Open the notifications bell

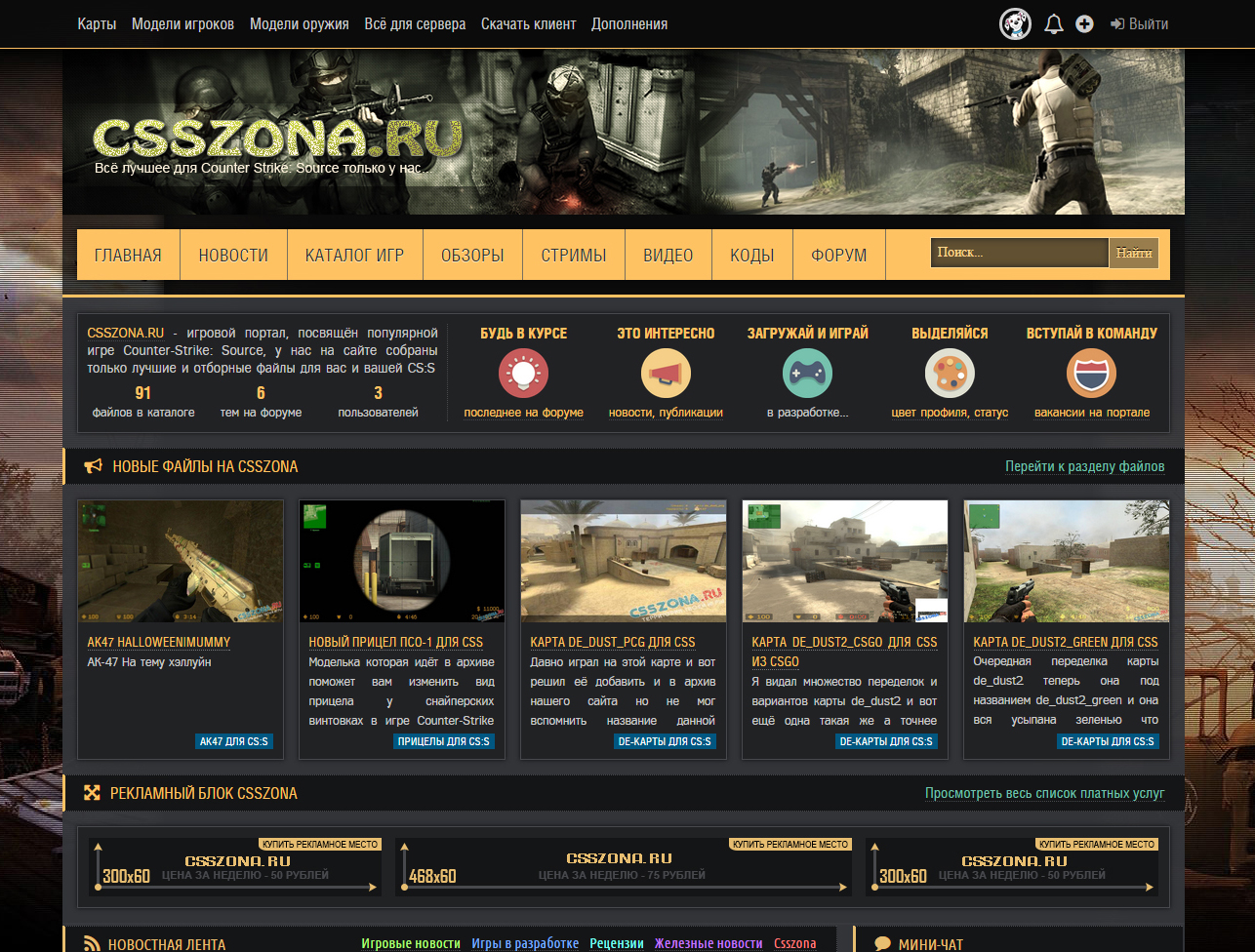coord(1054,24)
